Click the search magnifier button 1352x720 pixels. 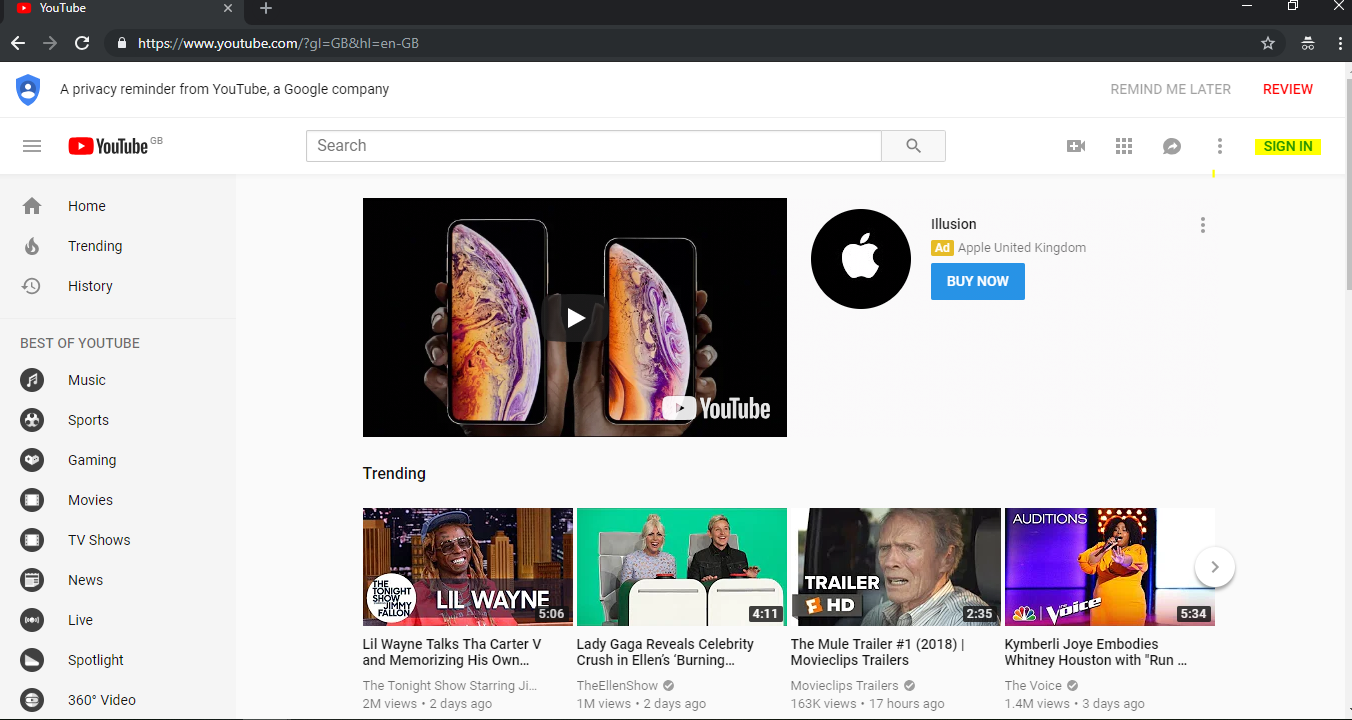click(x=913, y=146)
